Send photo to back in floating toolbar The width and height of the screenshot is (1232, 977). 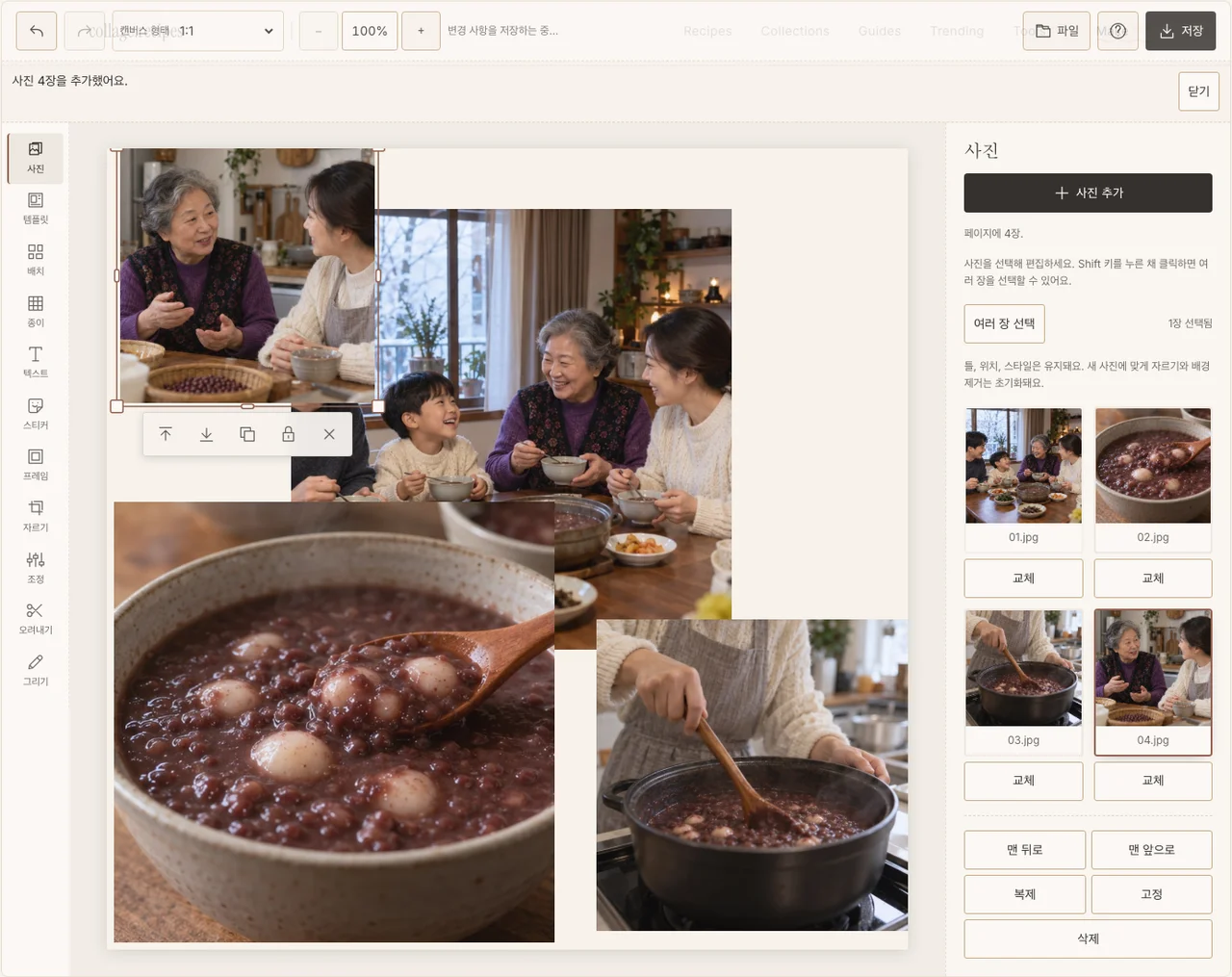tap(206, 434)
